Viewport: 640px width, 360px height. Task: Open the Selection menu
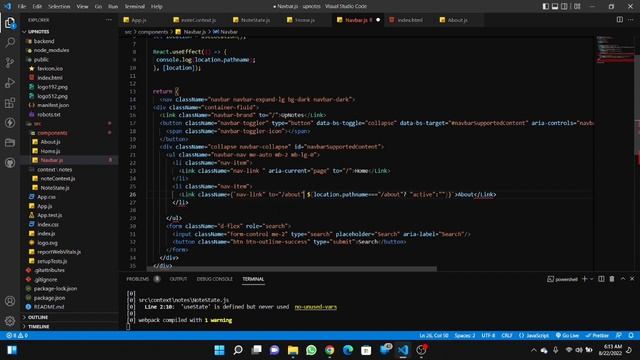tap(59, 7)
